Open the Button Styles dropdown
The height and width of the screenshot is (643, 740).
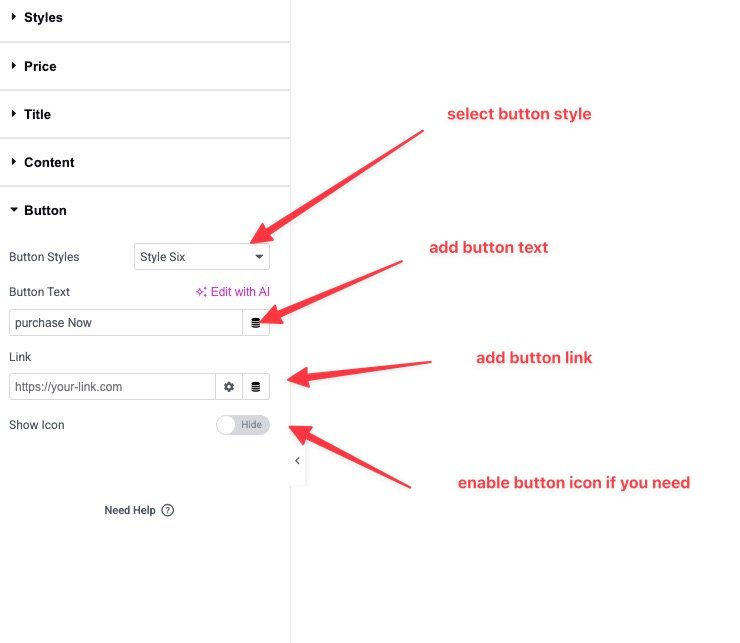[201, 257]
